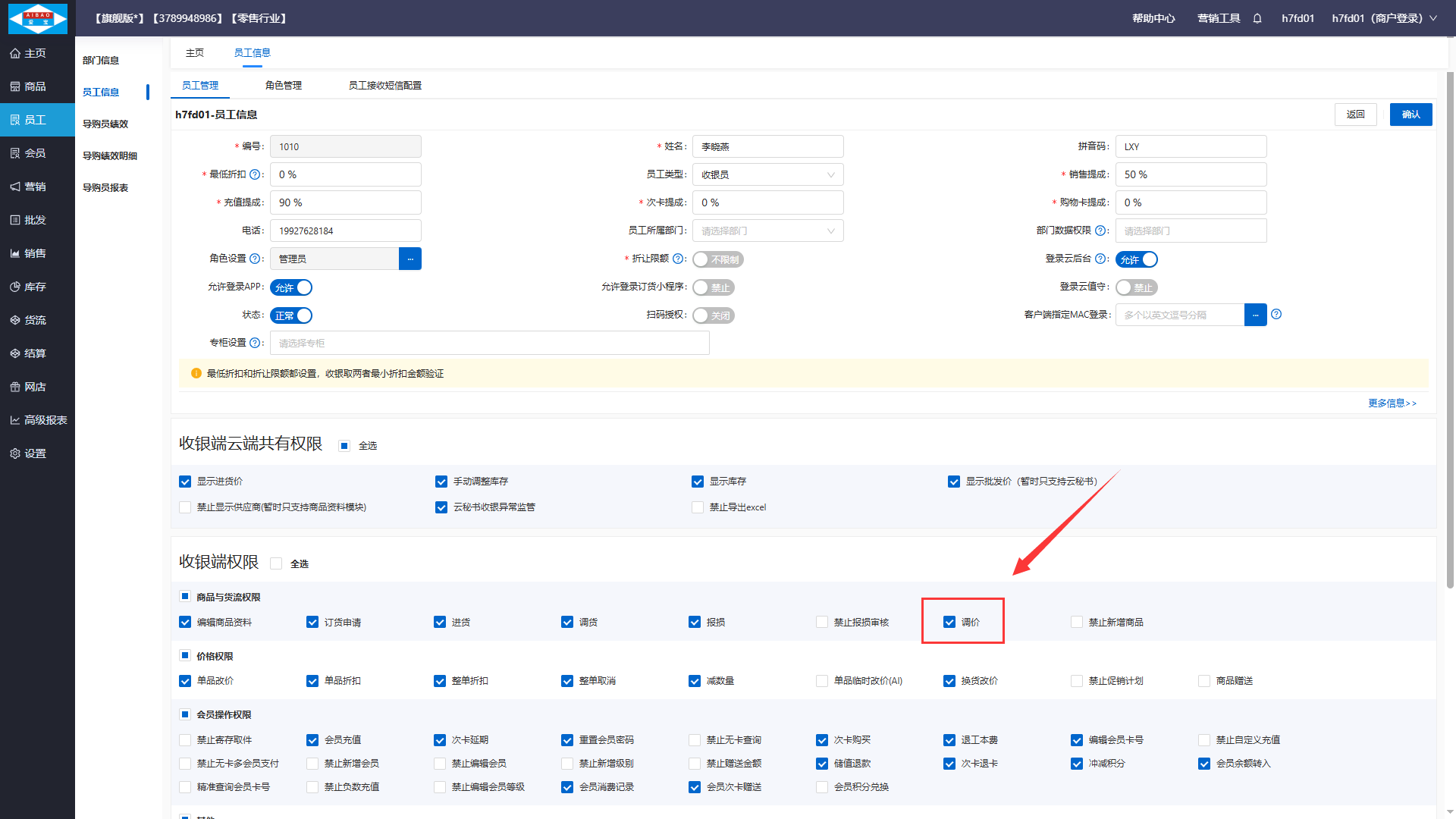
Task: Check the 禁止导出excel checkbox
Action: point(698,507)
